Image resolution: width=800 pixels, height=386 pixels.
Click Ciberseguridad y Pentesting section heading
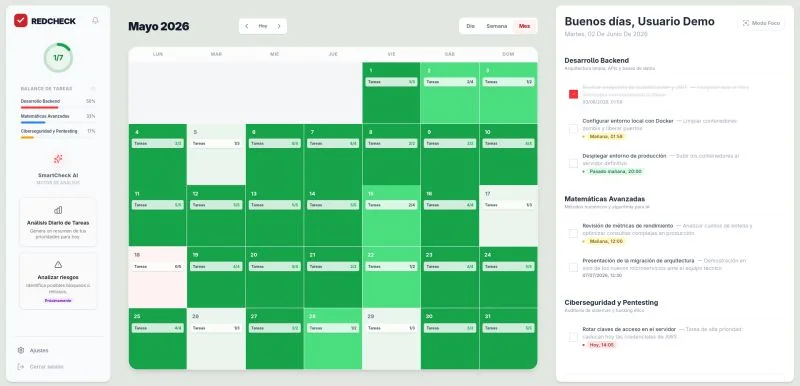(611, 302)
